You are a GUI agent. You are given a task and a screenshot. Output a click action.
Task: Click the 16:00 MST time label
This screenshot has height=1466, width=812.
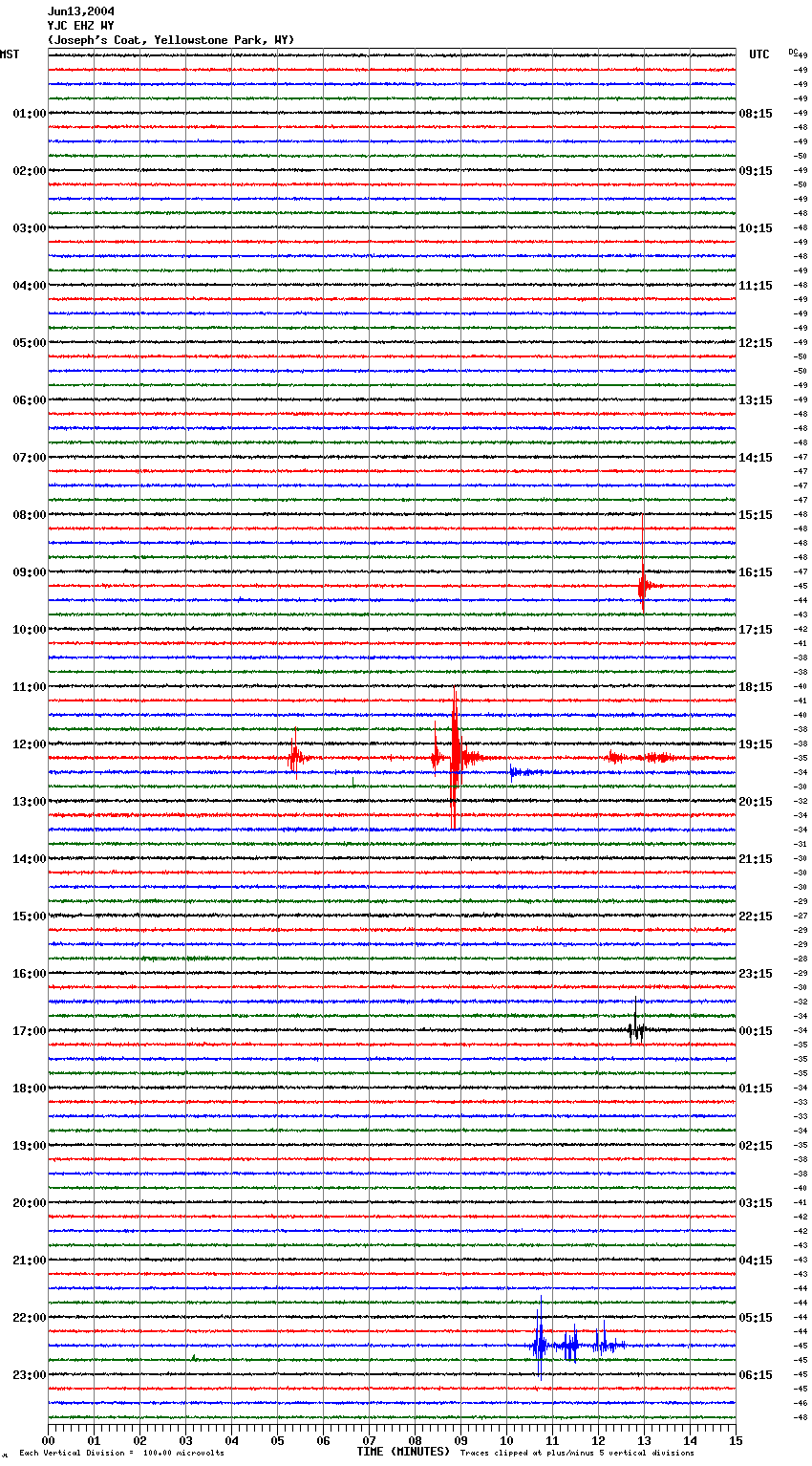point(30,974)
